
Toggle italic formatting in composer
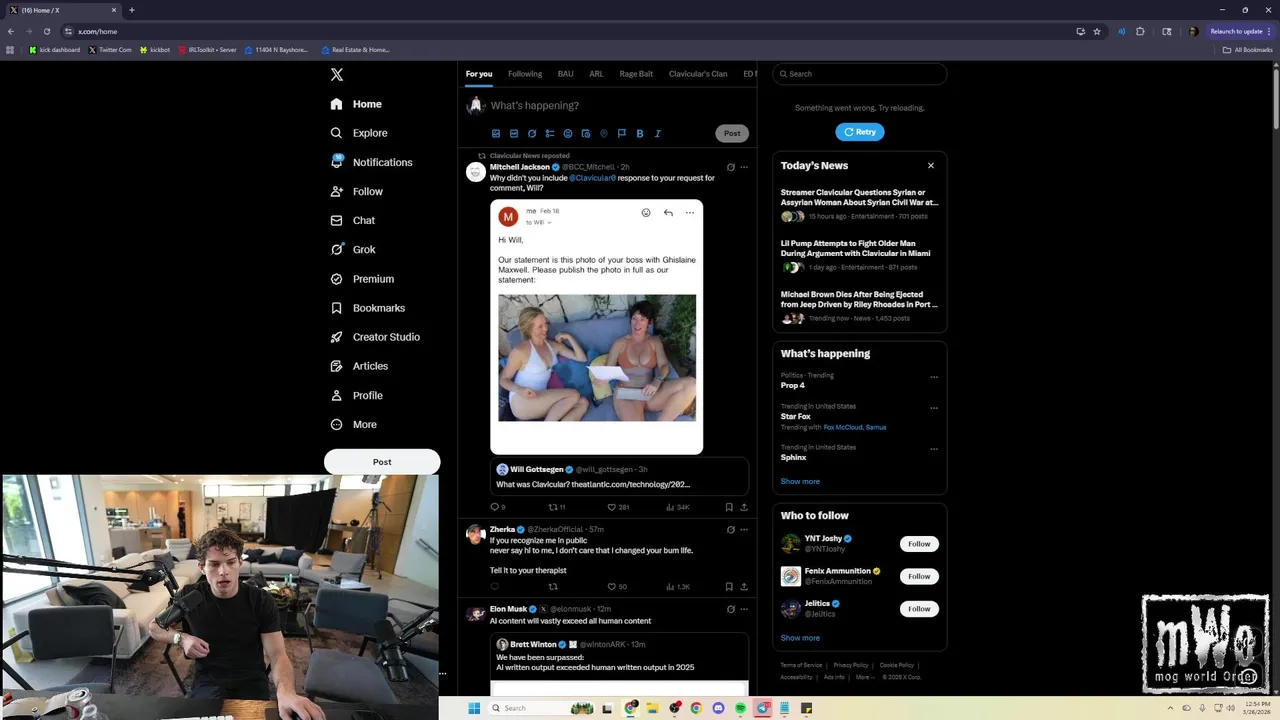pos(658,133)
